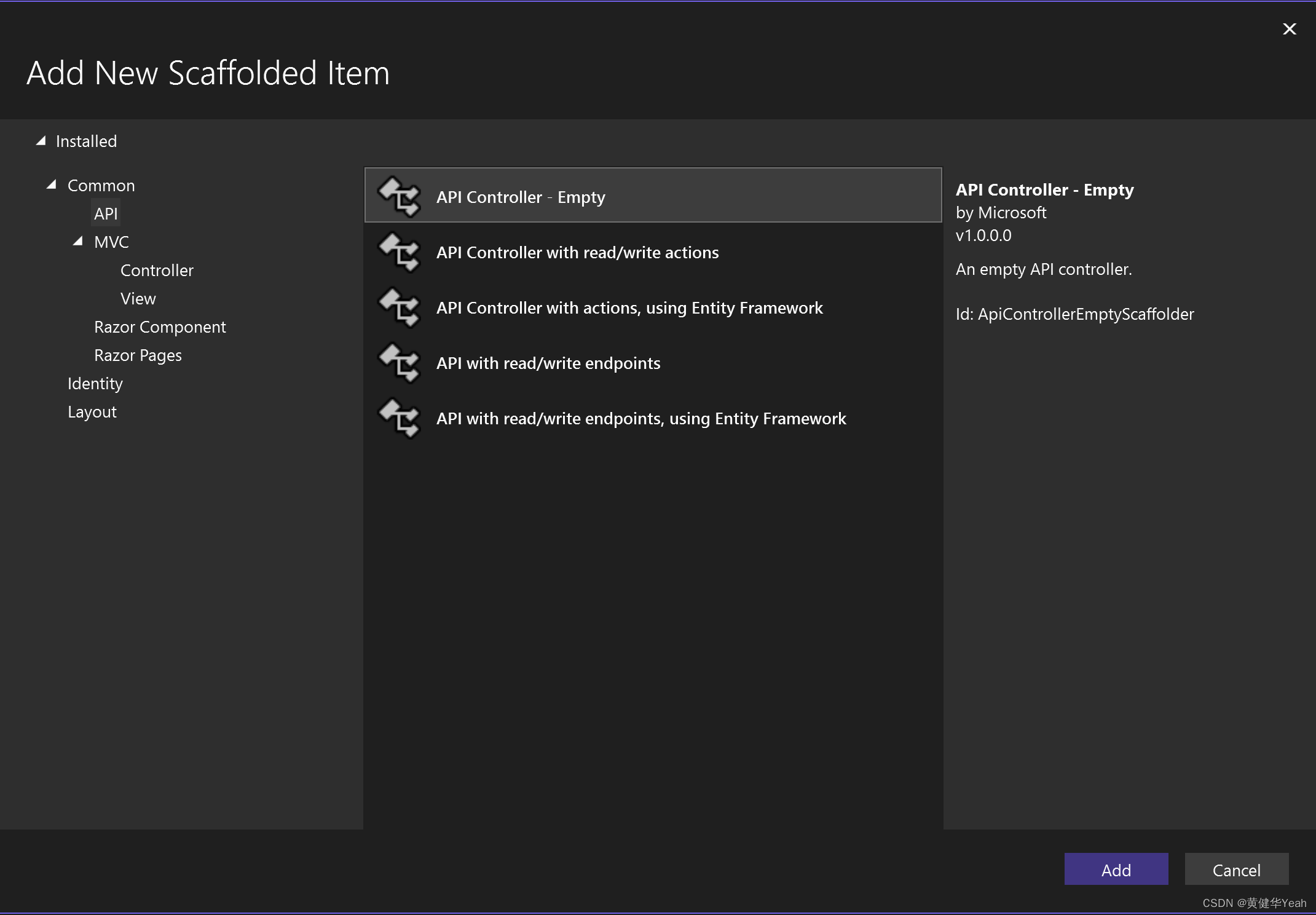Close the Add New Scaffolded Item dialog
Viewport: 1316px width, 915px height.
coord(1289,29)
